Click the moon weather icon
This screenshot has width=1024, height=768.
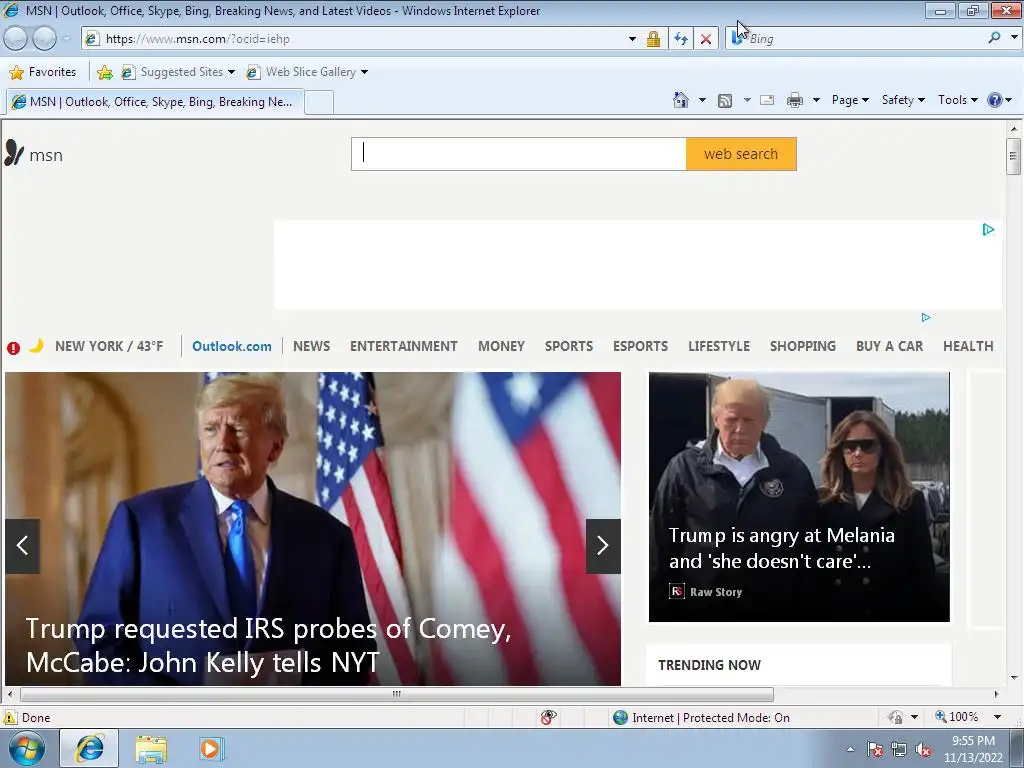click(37, 345)
